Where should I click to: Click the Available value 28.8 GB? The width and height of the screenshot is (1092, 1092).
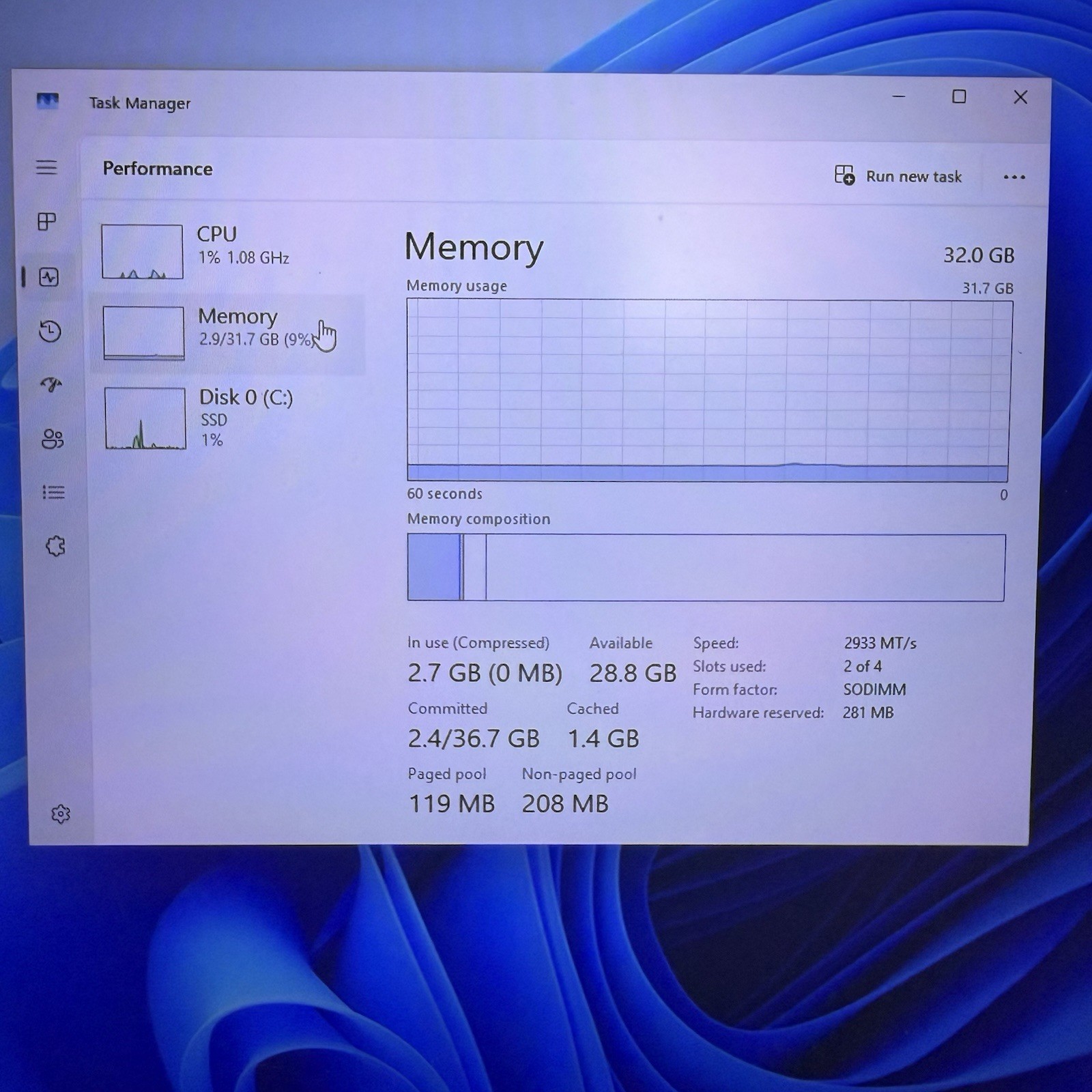click(x=633, y=673)
